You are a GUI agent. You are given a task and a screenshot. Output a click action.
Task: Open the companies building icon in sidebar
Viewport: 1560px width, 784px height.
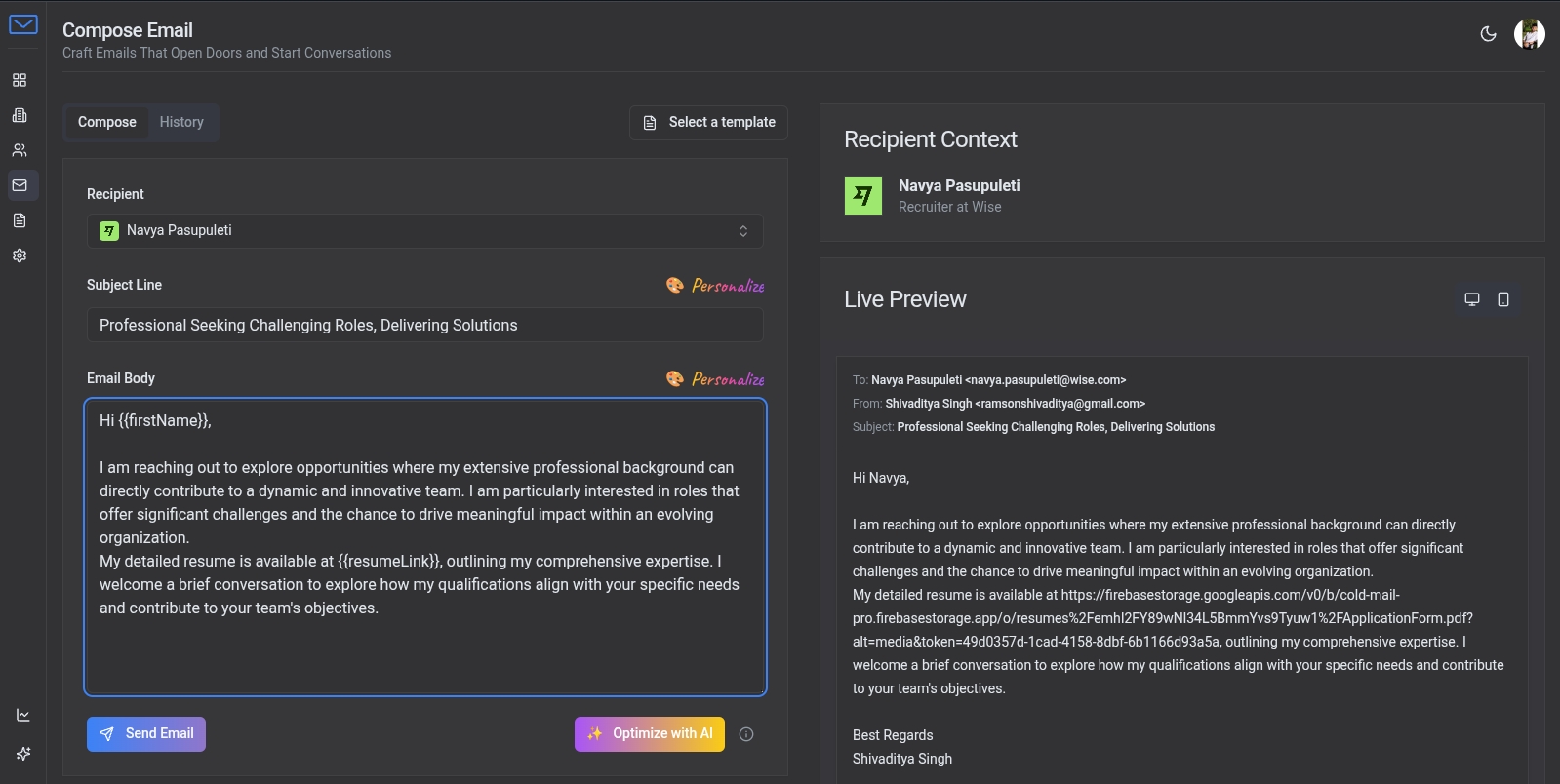(x=20, y=115)
